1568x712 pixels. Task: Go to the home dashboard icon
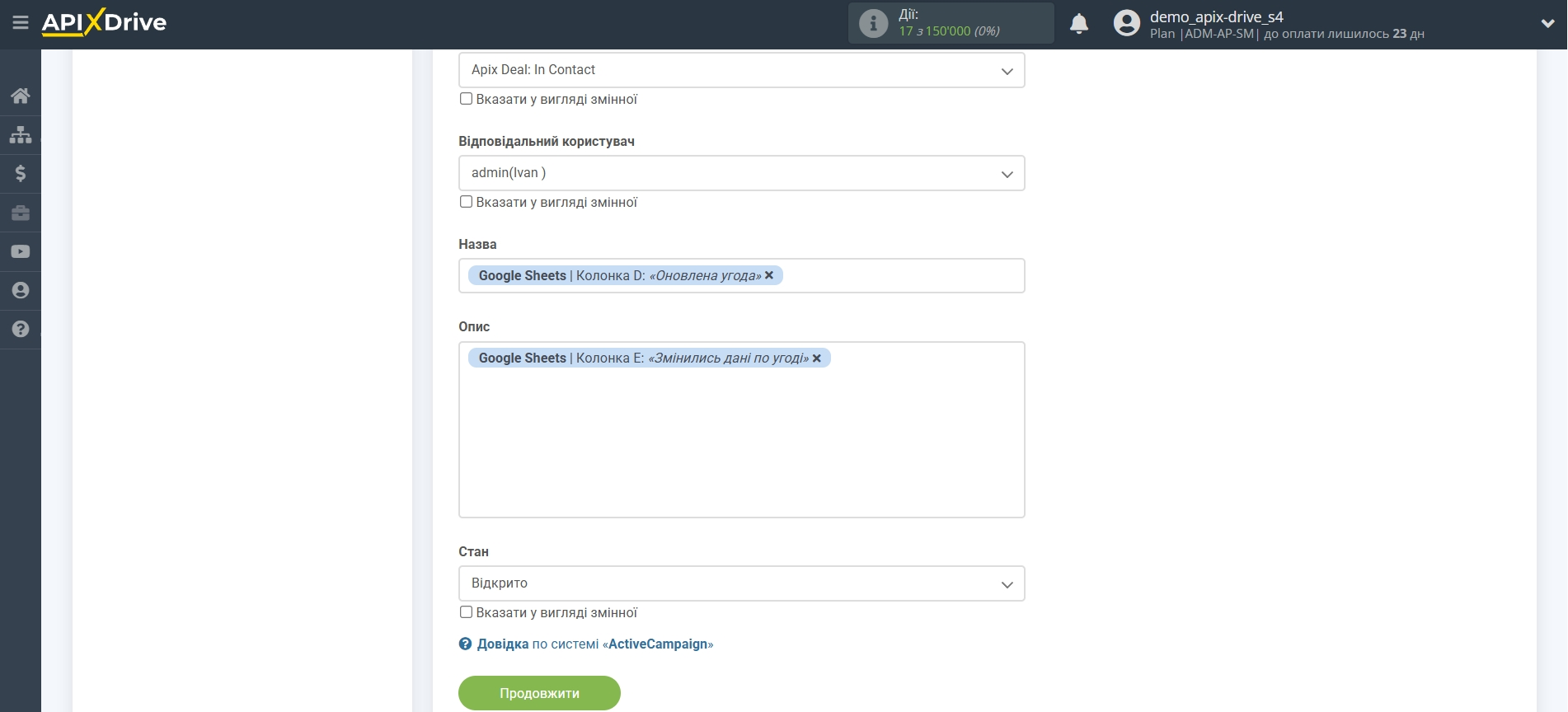(21, 96)
